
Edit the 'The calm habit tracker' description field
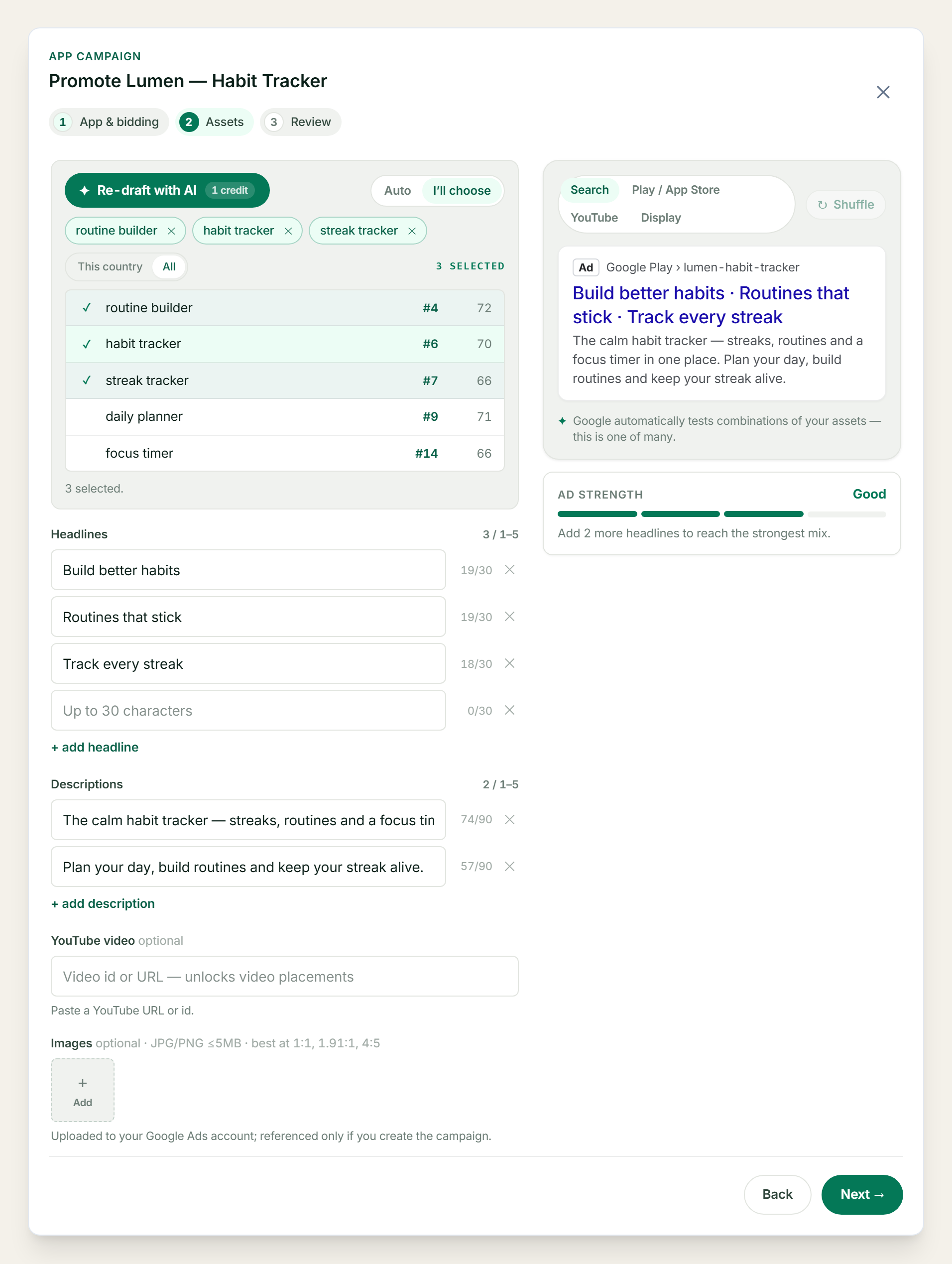click(248, 819)
